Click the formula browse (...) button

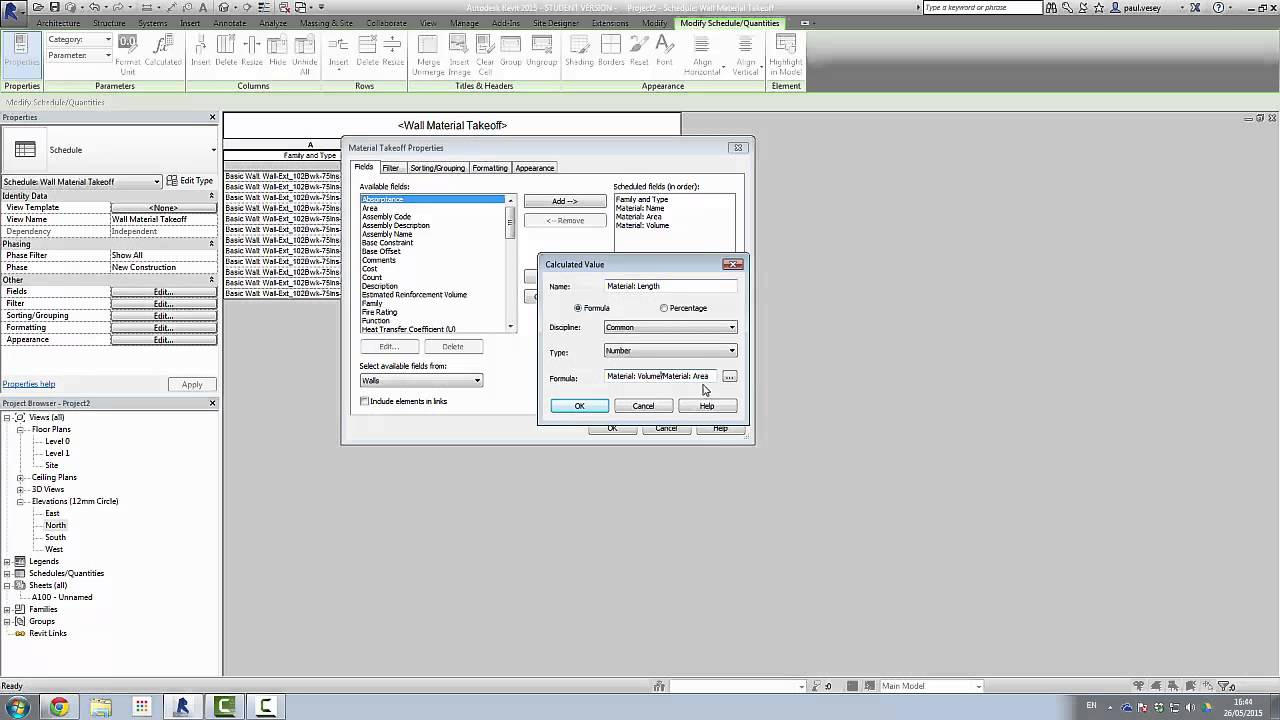pyautogui.click(x=729, y=377)
